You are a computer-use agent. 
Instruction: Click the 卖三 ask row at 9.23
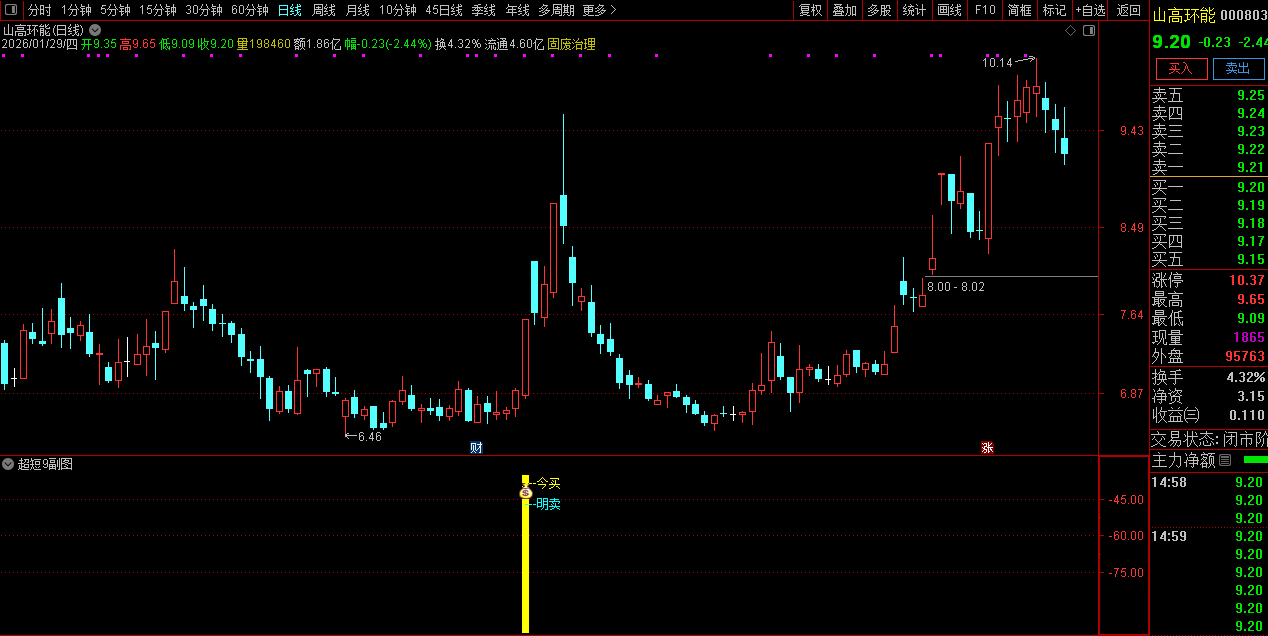[1209, 131]
